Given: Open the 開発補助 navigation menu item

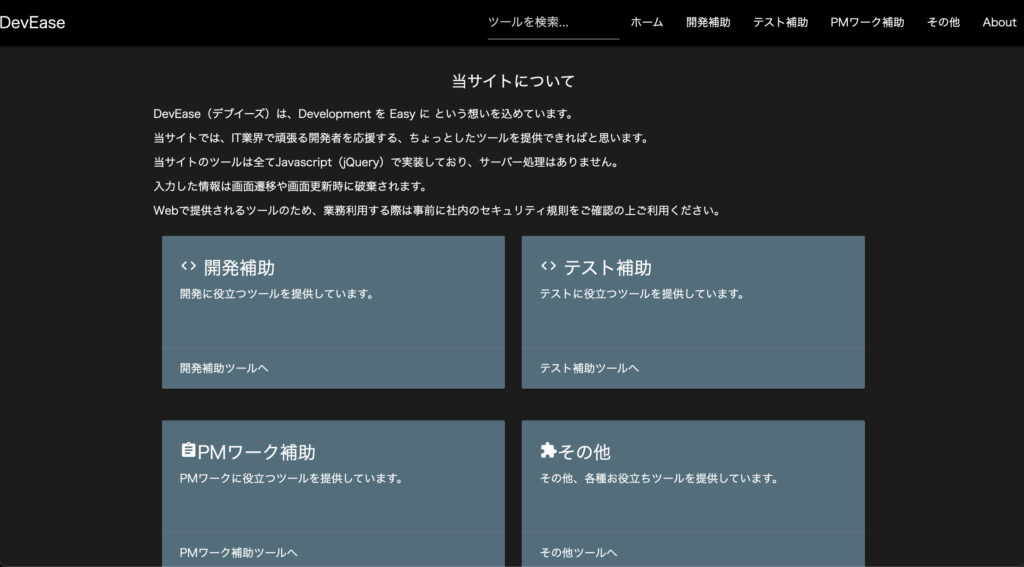Looking at the screenshot, I should click(x=708, y=22).
